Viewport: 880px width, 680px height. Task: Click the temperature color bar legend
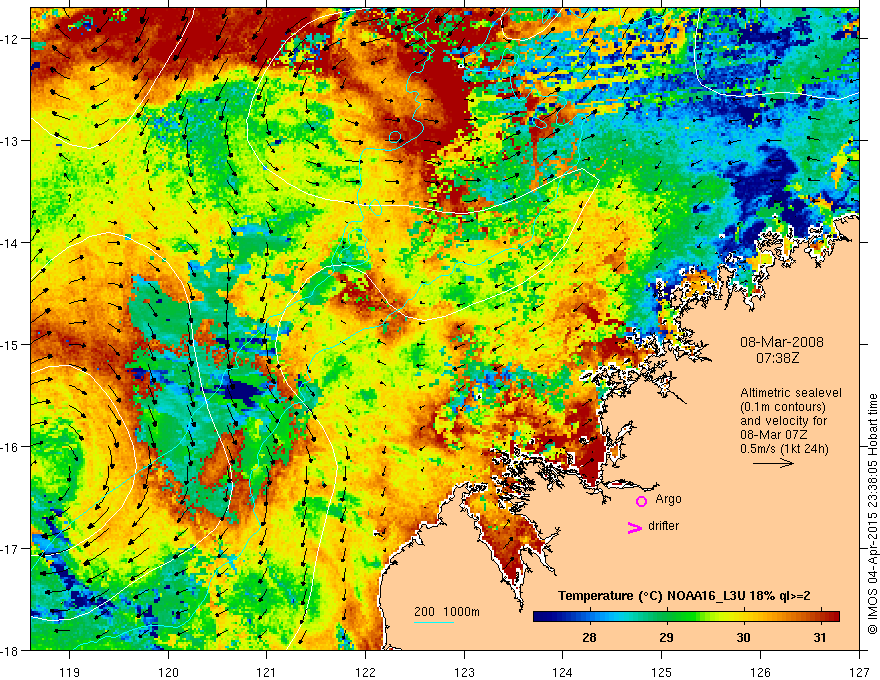point(686,616)
